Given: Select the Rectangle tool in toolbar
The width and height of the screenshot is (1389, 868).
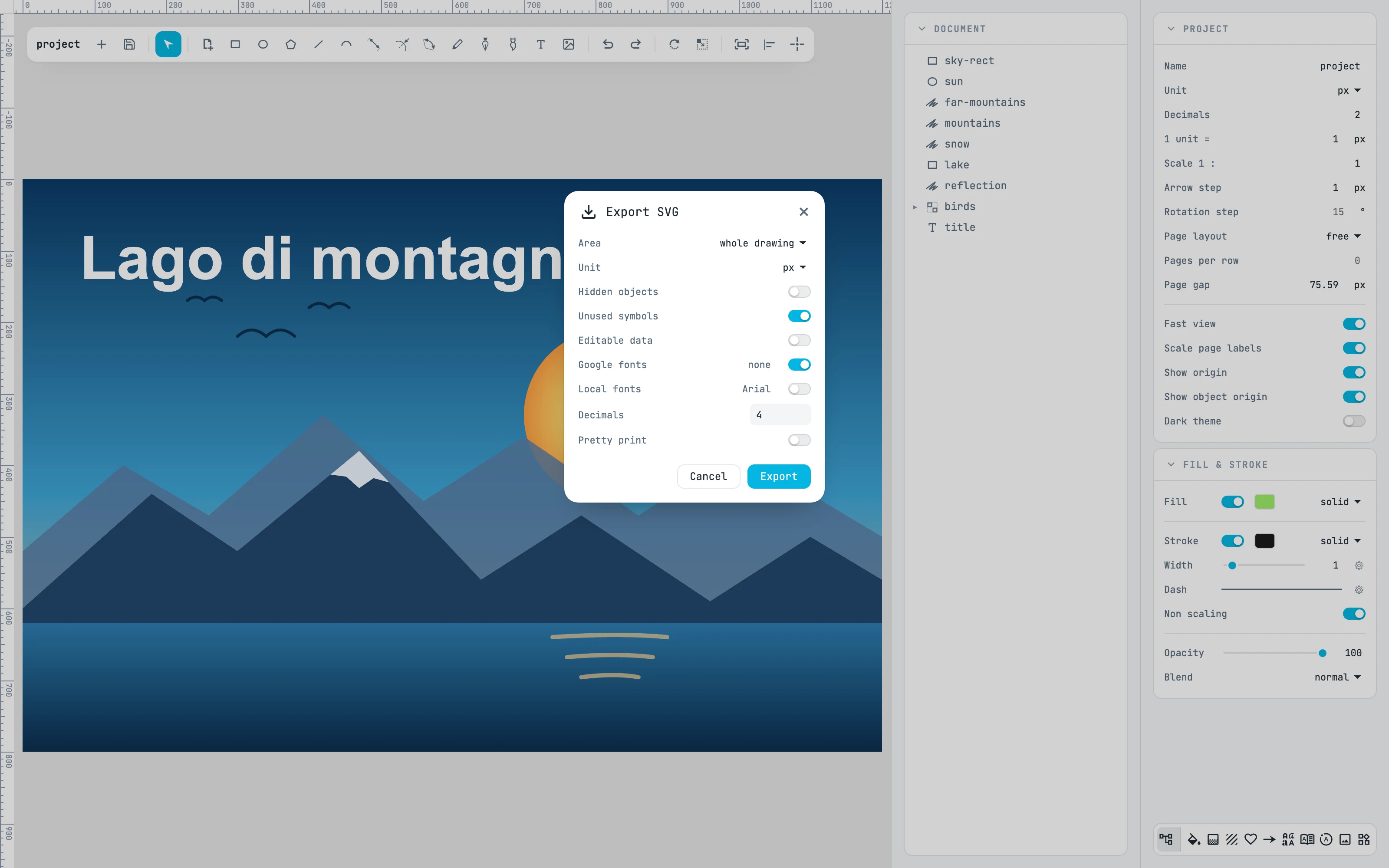Looking at the screenshot, I should (235, 44).
